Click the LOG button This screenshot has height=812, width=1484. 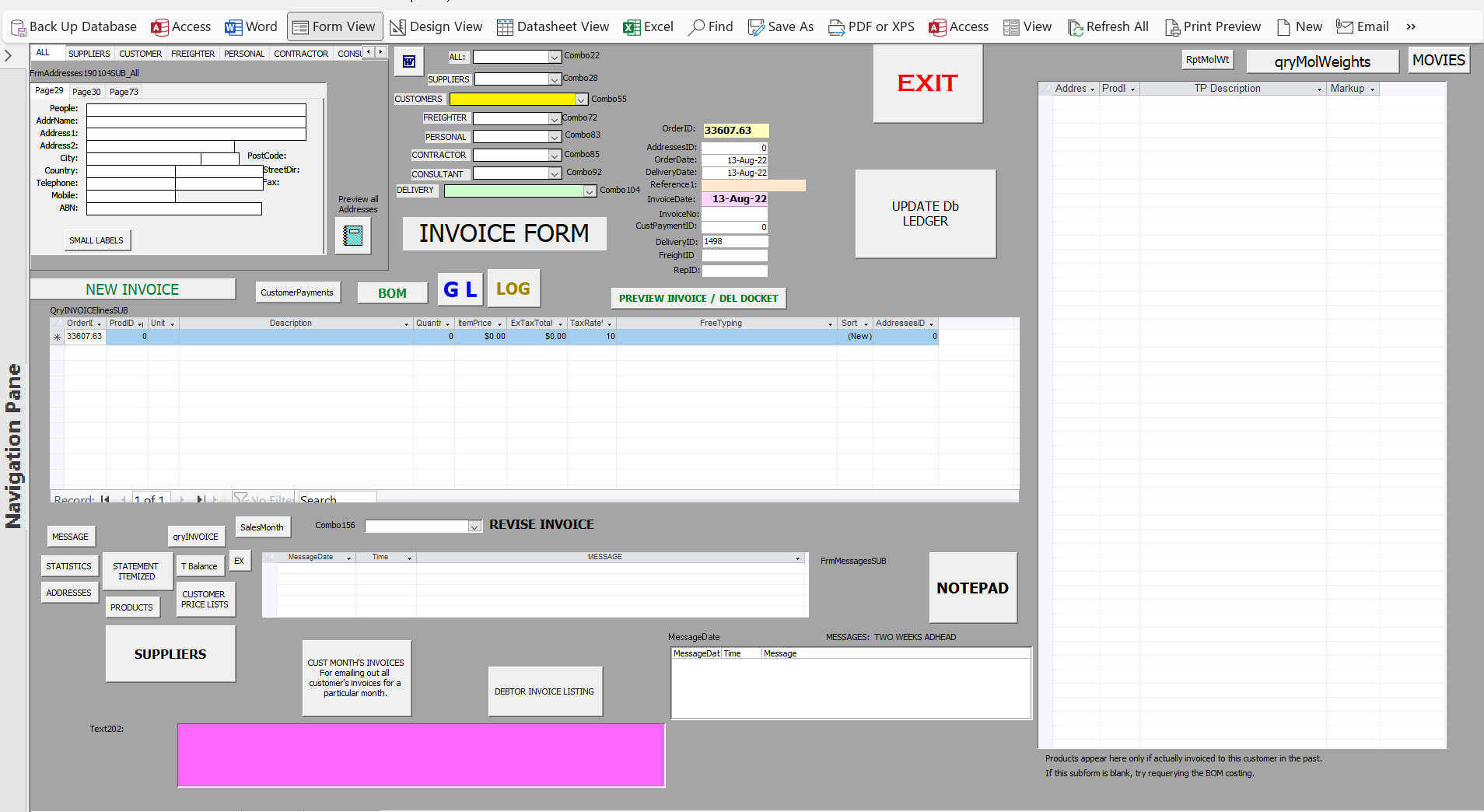[x=513, y=289]
